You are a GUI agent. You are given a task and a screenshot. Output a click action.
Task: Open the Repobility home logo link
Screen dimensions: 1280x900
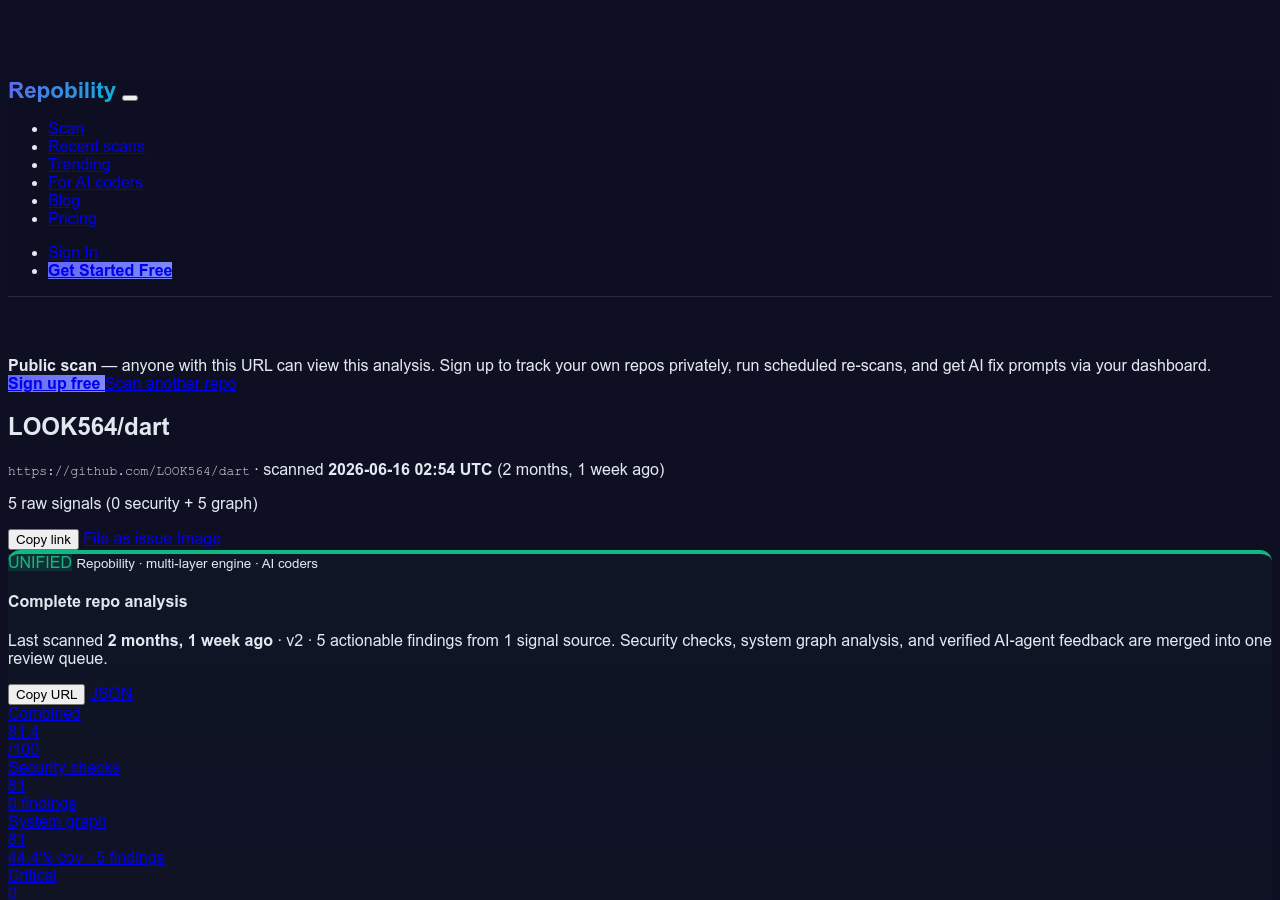(62, 91)
